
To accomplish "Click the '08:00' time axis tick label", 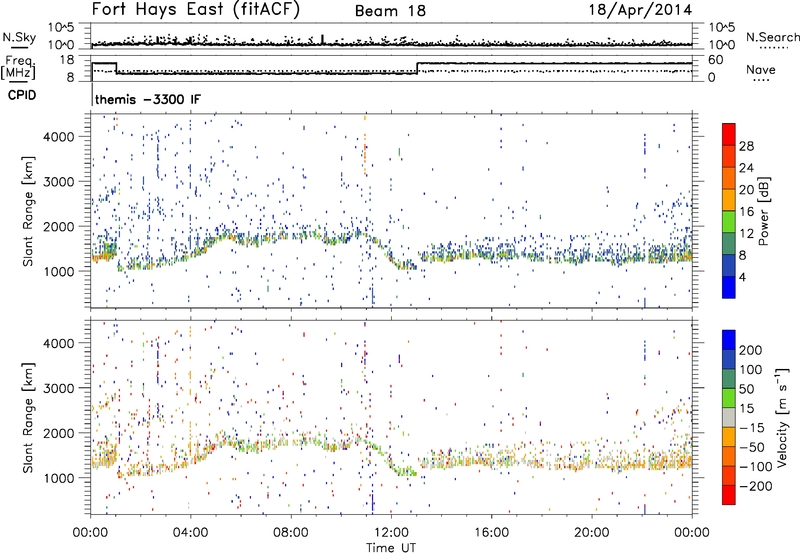I will [x=291, y=533].
